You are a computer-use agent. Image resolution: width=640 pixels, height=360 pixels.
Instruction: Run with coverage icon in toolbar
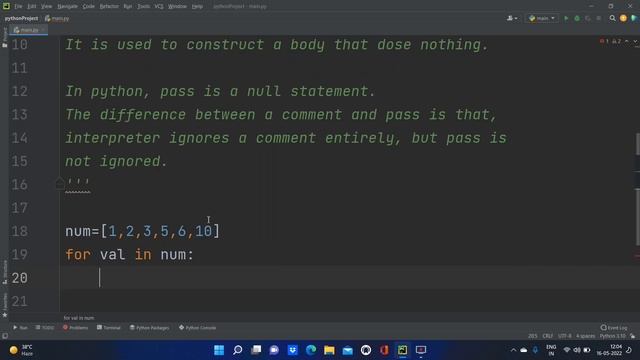(588, 18)
